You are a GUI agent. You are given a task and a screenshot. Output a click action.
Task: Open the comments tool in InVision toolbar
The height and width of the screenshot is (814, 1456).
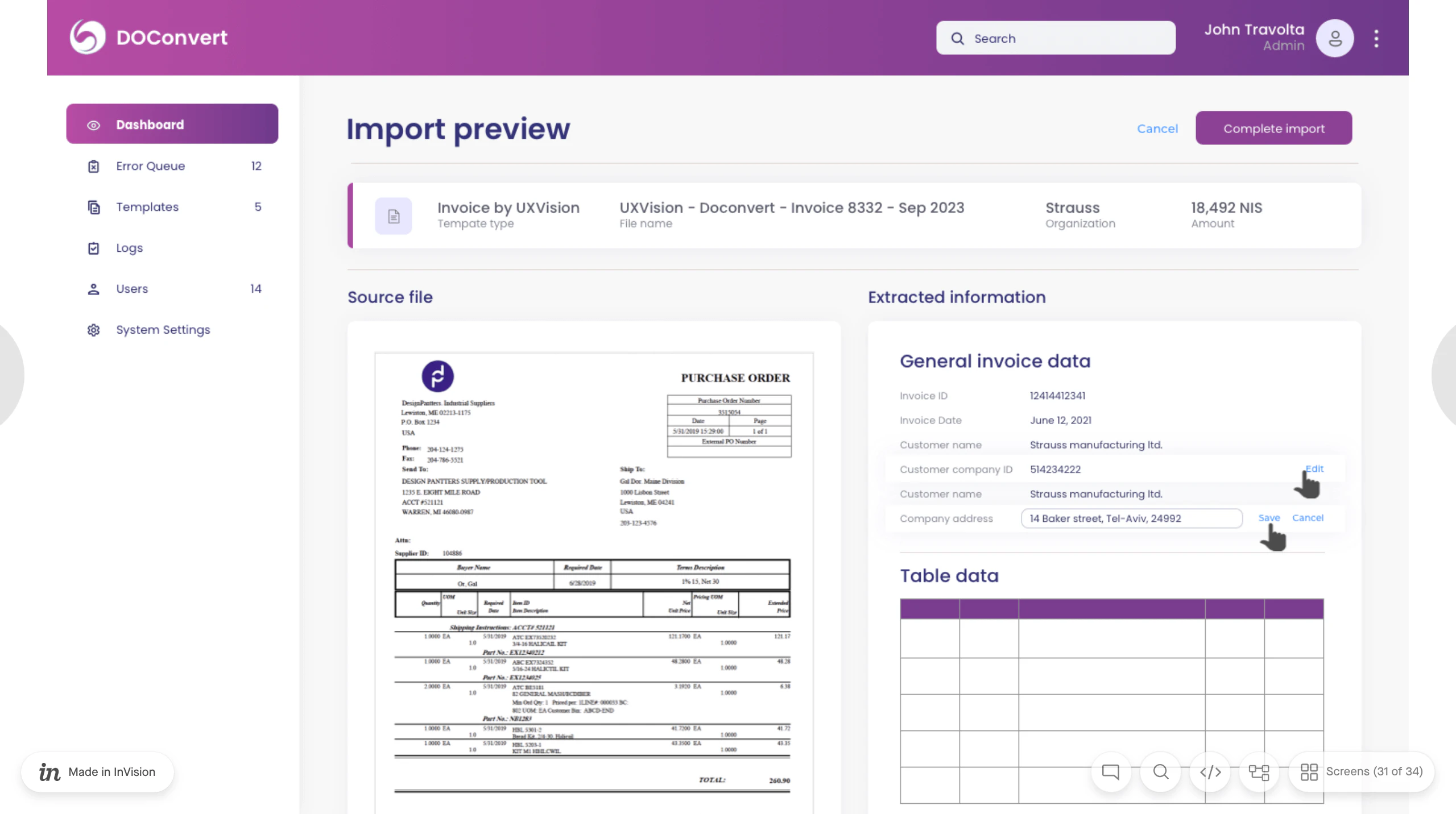pos(1110,772)
